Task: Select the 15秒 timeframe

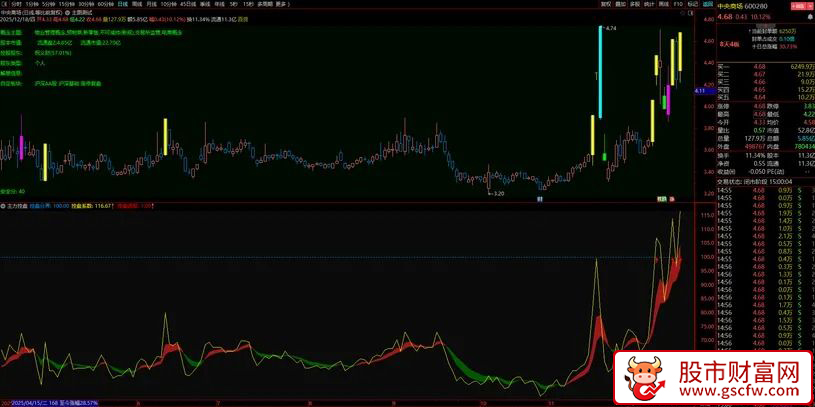Action: point(248,4)
